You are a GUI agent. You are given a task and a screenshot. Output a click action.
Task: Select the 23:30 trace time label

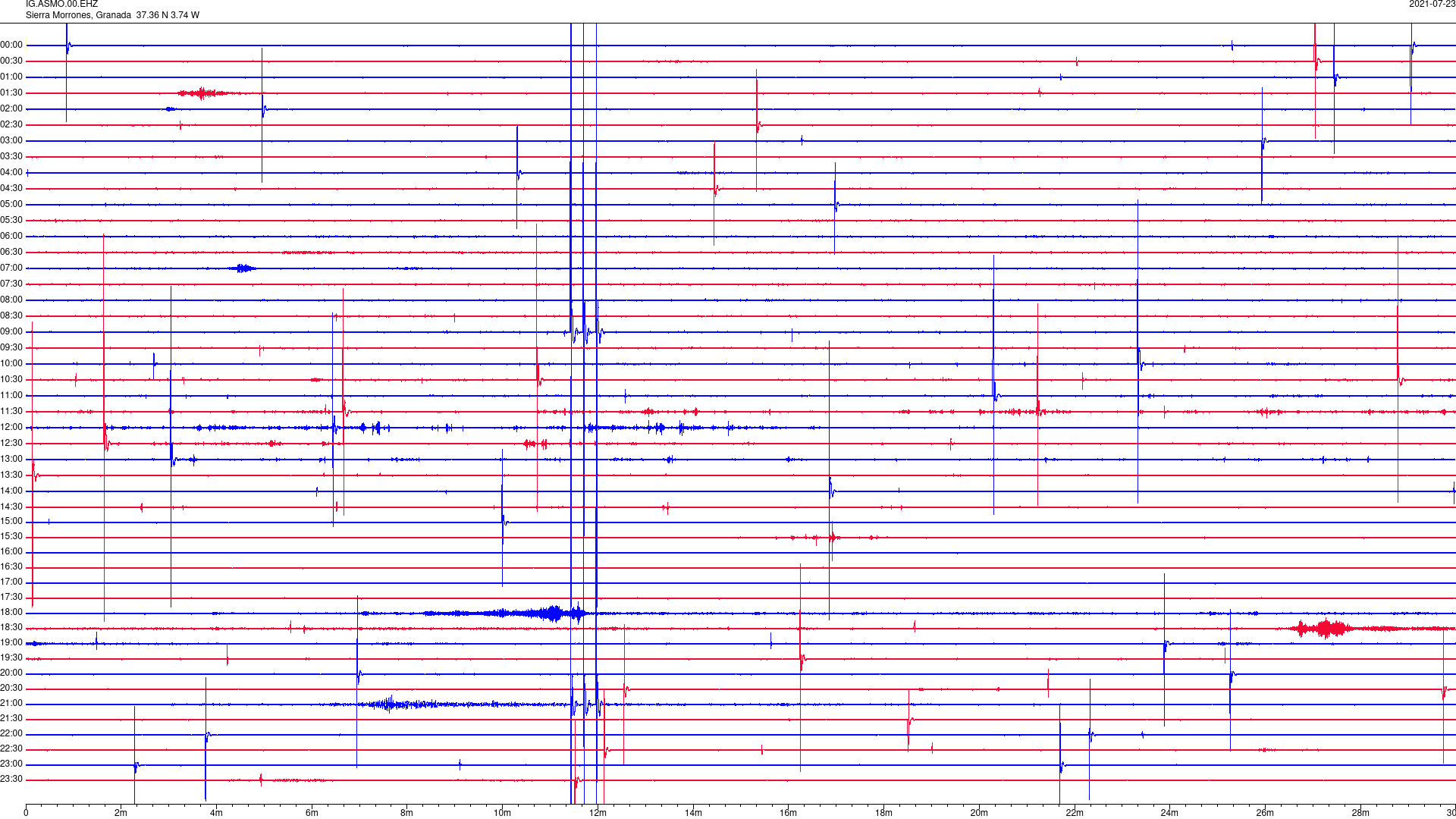pyautogui.click(x=11, y=780)
